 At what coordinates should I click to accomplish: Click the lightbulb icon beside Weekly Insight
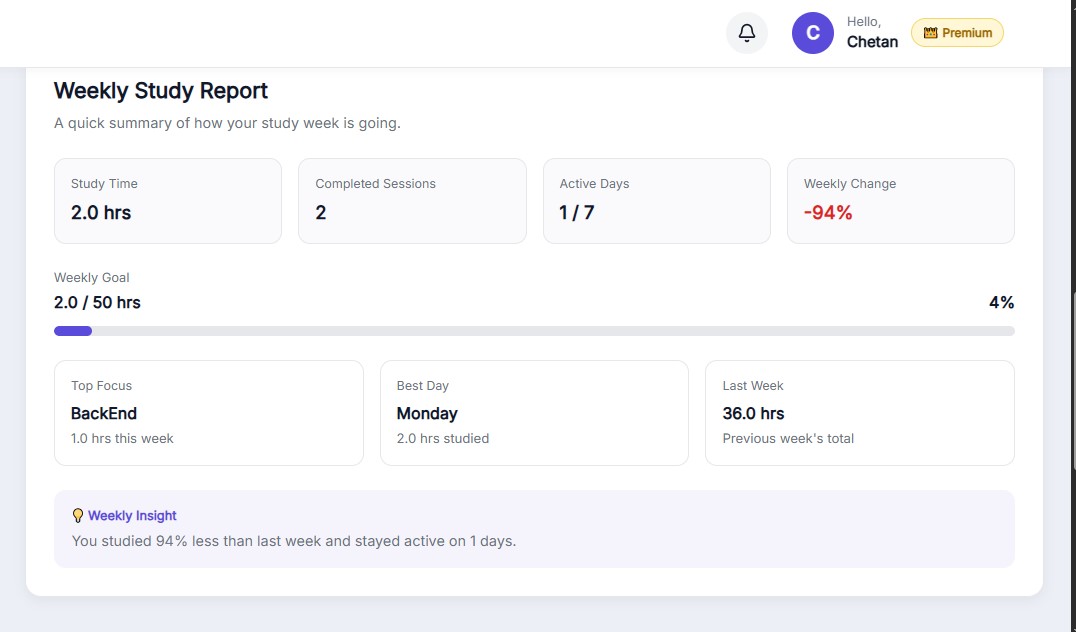click(x=78, y=515)
